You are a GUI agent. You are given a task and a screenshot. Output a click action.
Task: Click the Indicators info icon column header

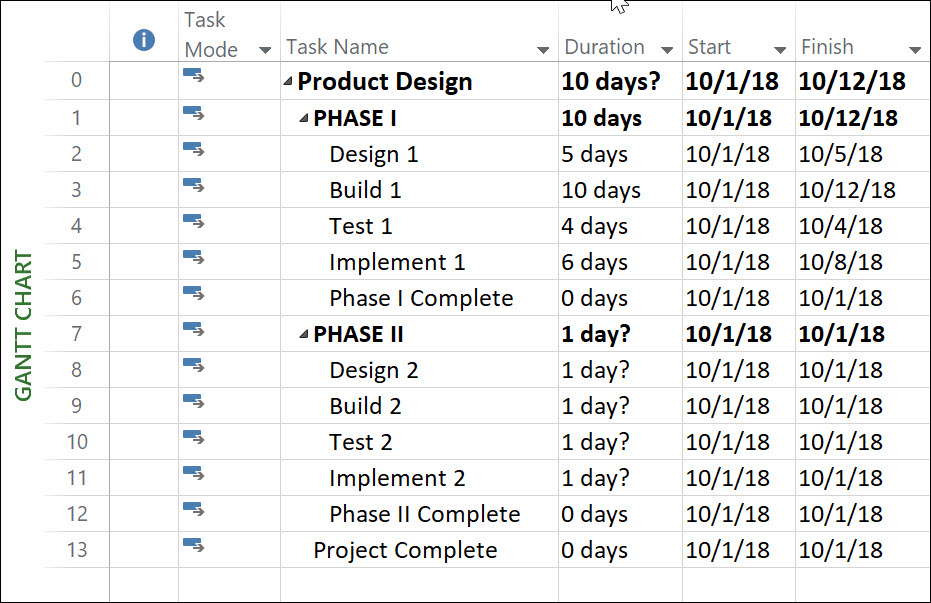pos(144,40)
